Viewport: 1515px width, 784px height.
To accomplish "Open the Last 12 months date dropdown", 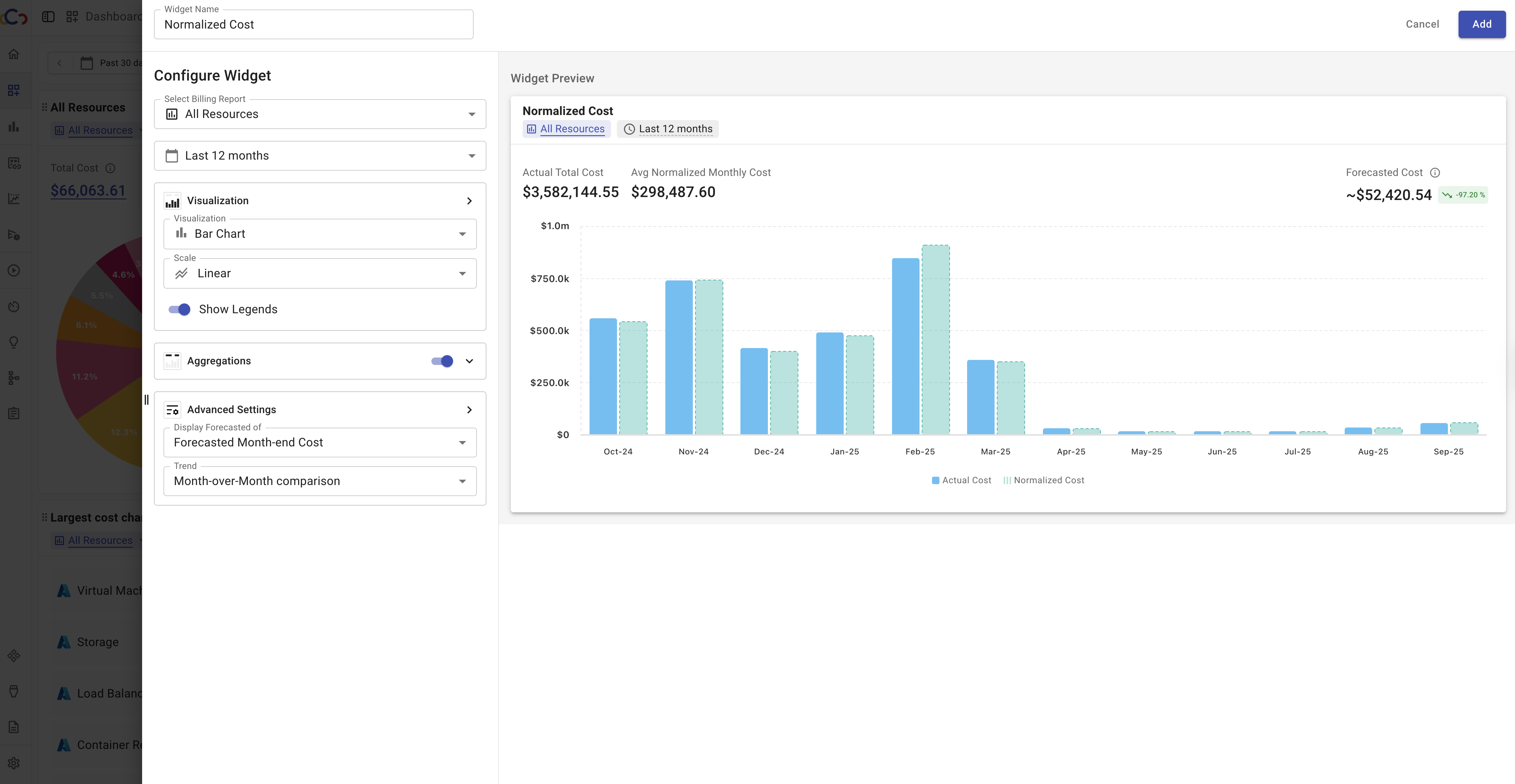I will pos(319,156).
